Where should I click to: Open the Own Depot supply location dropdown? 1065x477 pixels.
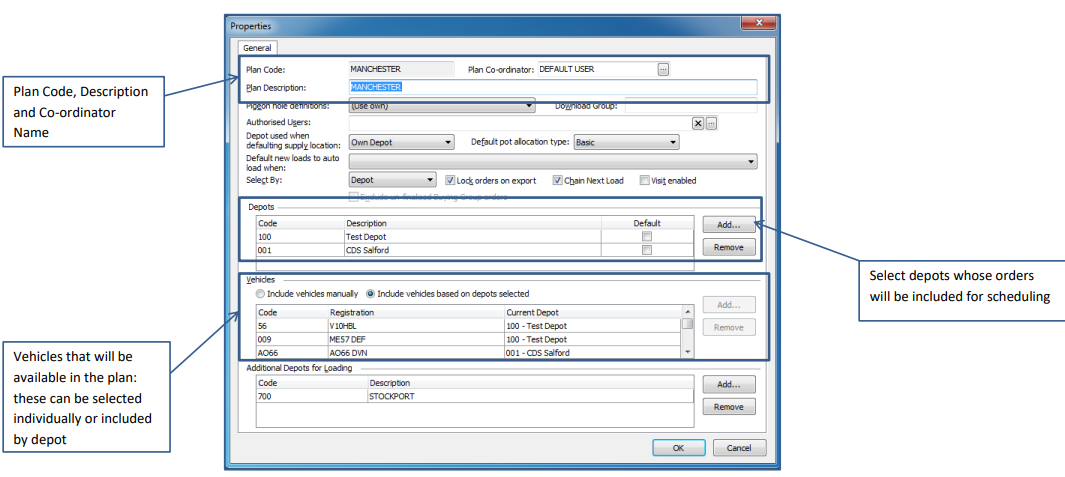tap(447, 143)
